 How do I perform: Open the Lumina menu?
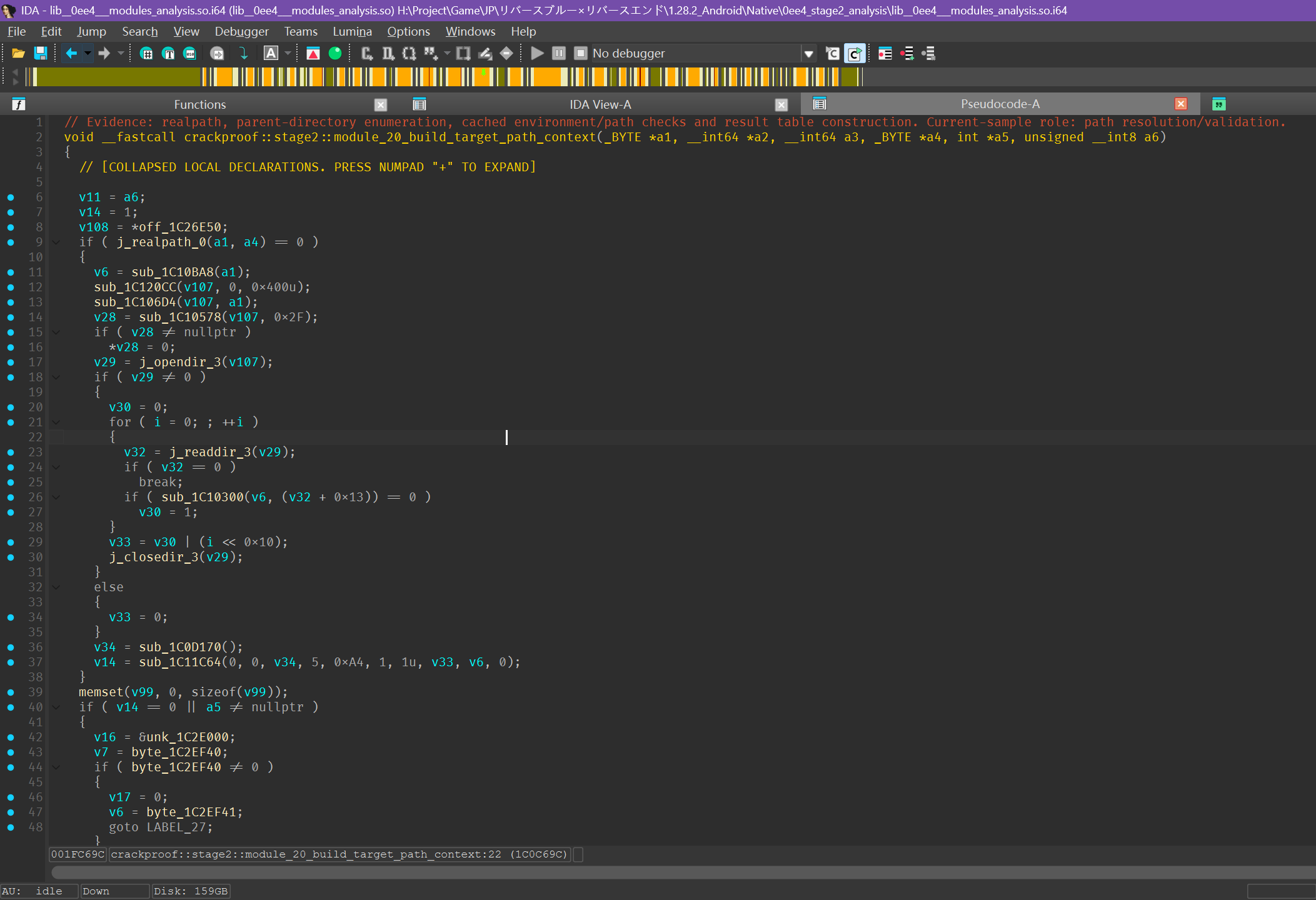pos(352,31)
